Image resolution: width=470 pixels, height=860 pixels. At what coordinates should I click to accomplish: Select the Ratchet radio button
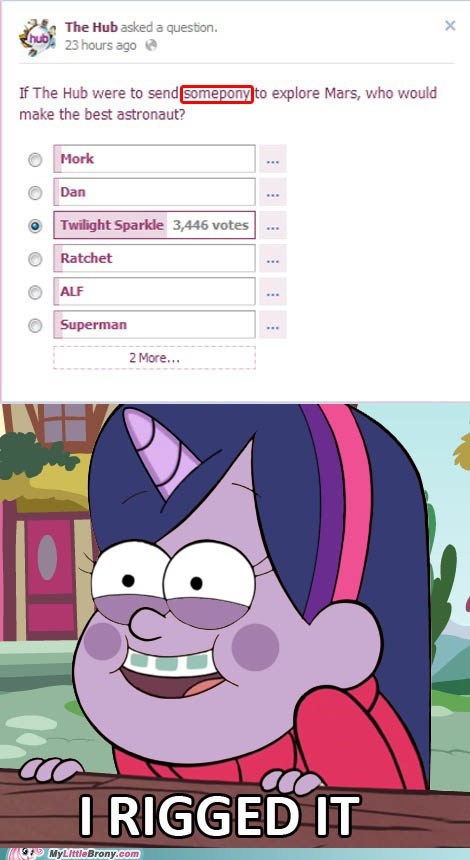pos(35,259)
